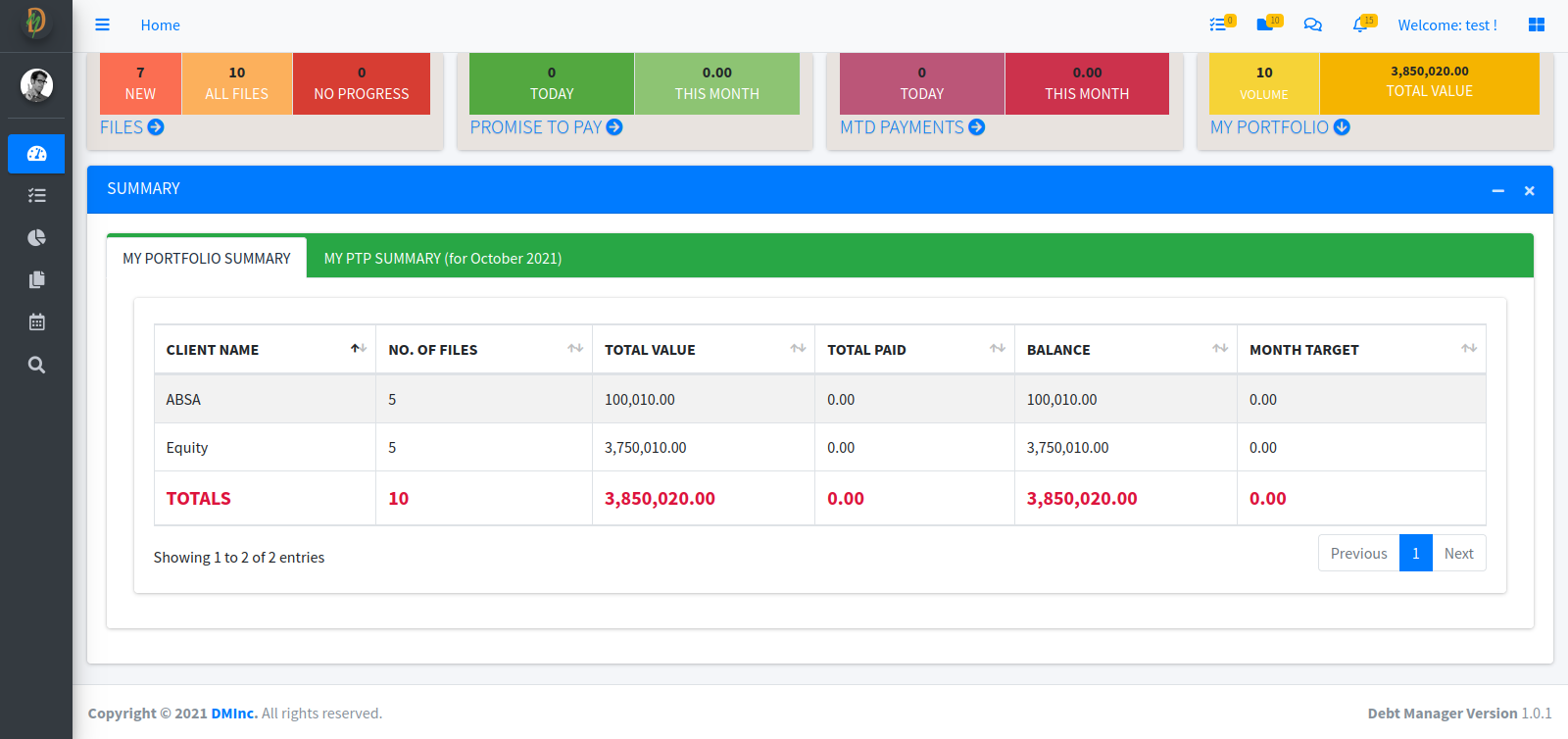Viewport: 1568px width, 739px height.
Task: Click the search magnifier icon in sidebar
Action: click(36, 365)
